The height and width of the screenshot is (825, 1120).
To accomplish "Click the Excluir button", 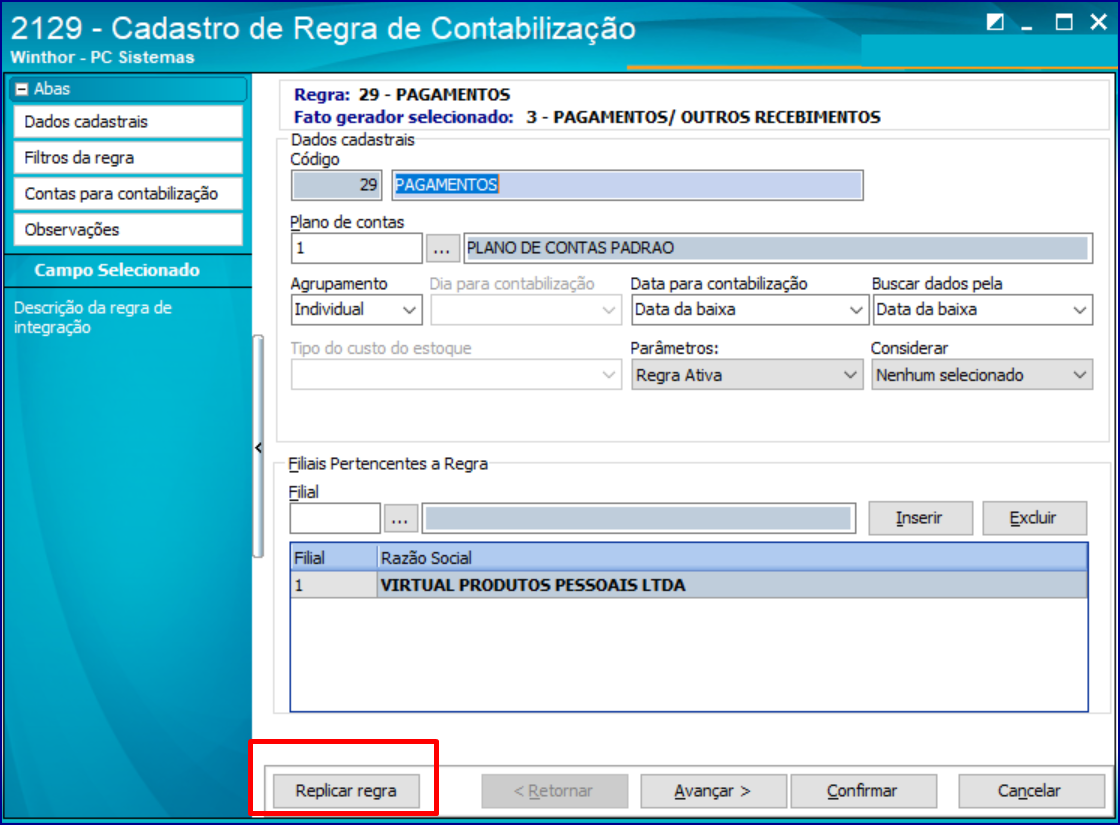I will tap(1034, 518).
